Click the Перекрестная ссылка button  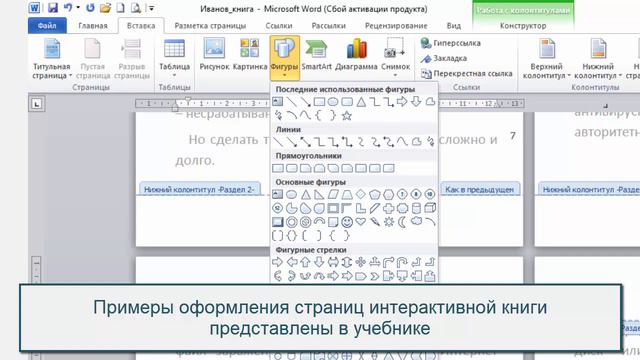467,73
